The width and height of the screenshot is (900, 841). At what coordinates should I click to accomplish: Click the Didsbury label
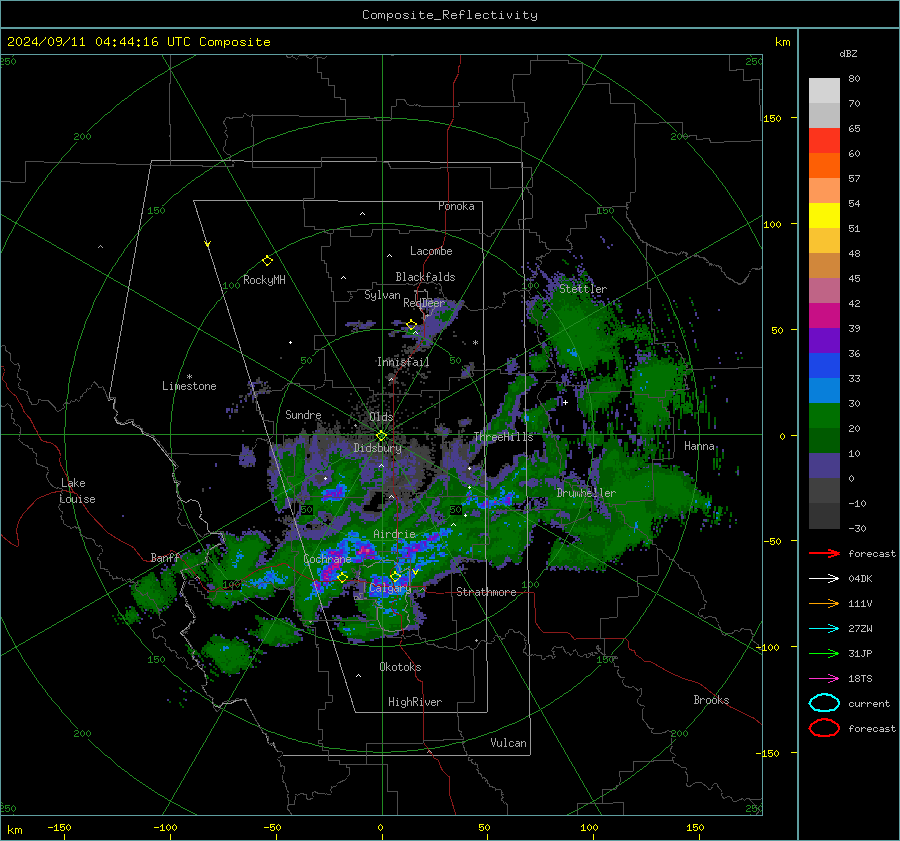tap(378, 448)
